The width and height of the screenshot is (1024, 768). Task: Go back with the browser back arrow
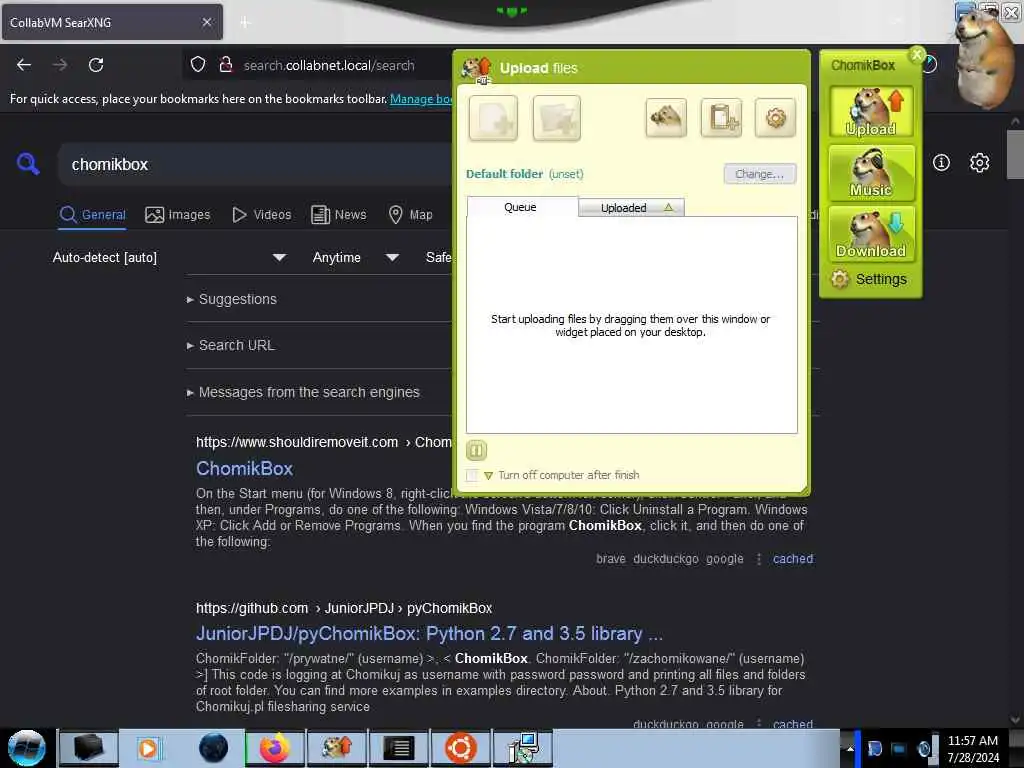click(x=24, y=65)
